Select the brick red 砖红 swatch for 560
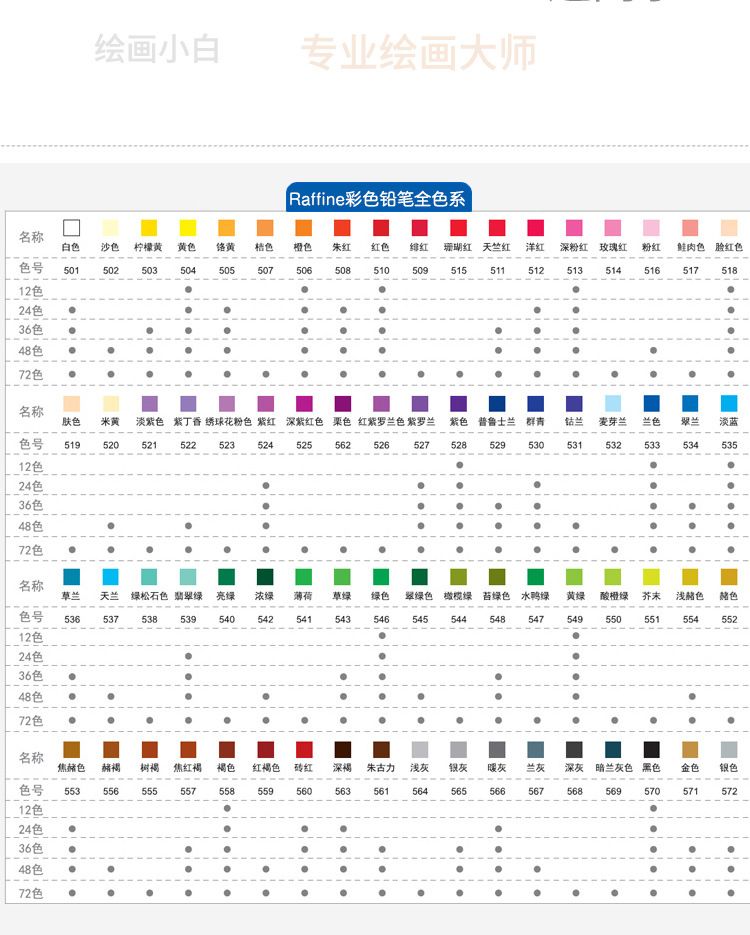 pos(304,750)
